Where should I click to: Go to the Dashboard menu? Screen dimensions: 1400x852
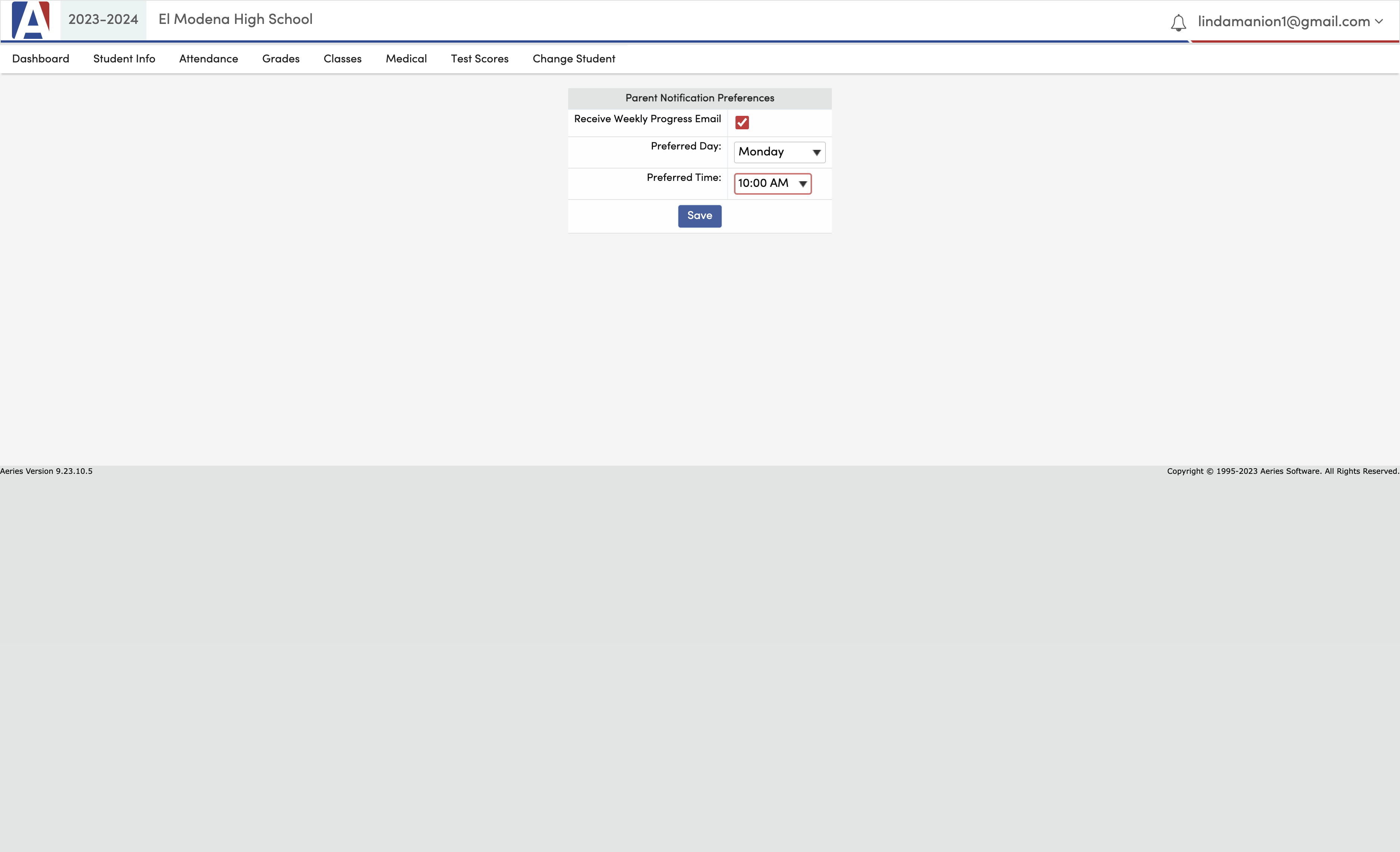click(40, 59)
